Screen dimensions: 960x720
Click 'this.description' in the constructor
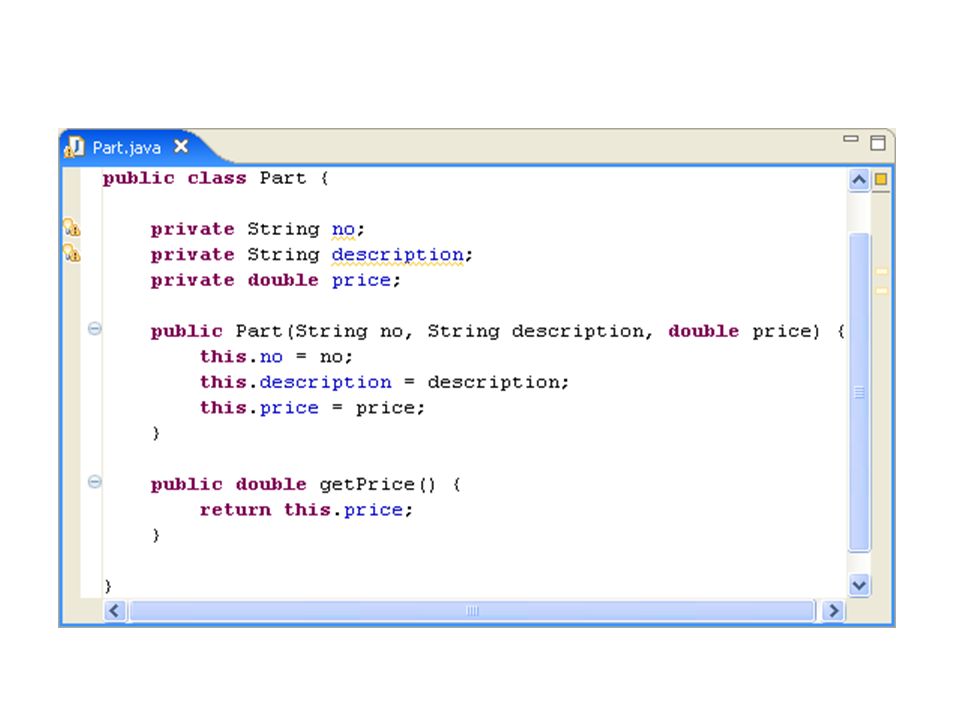pos(296,383)
